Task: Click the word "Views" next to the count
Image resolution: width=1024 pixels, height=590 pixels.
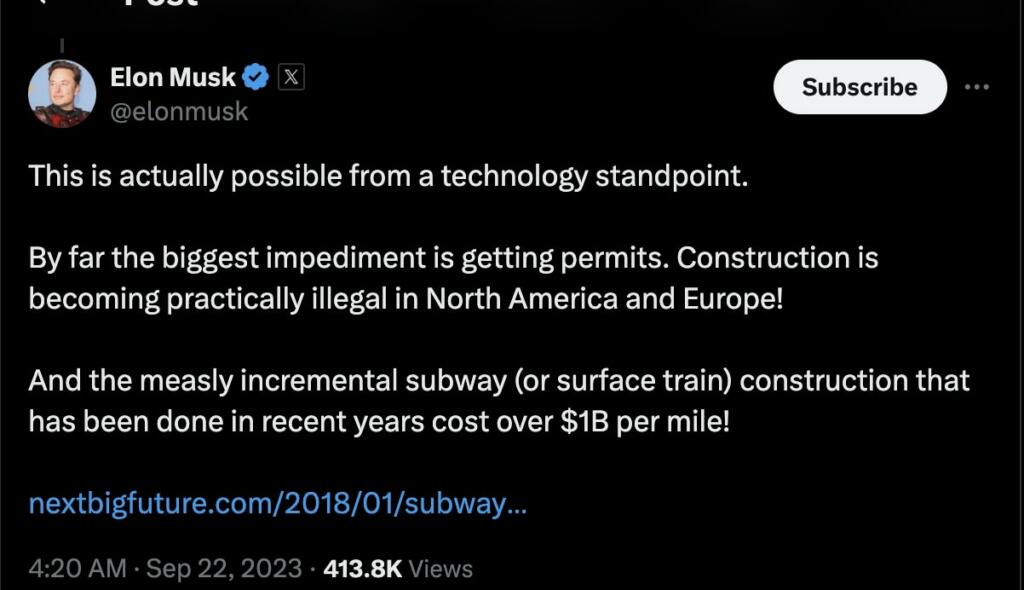Action: click(441, 569)
